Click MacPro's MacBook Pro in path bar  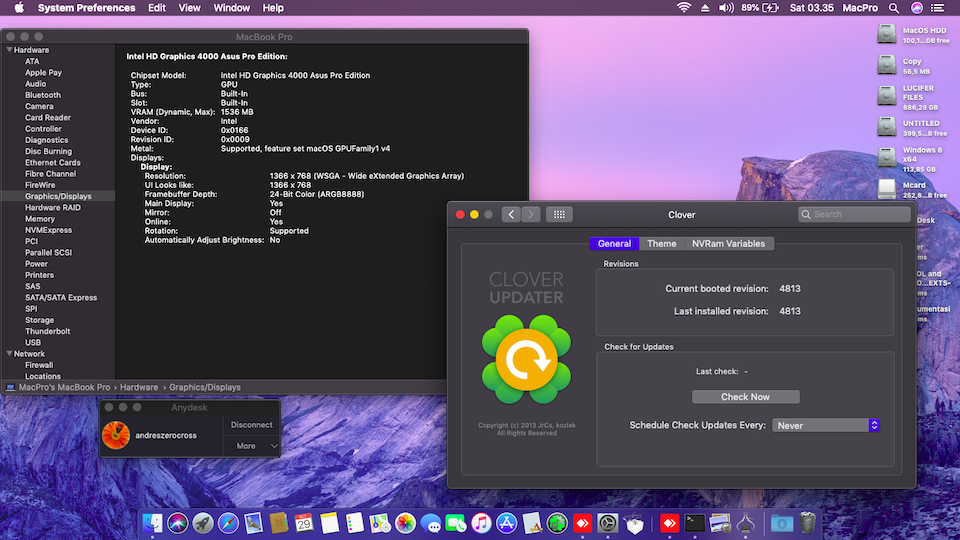click(64, 387)
